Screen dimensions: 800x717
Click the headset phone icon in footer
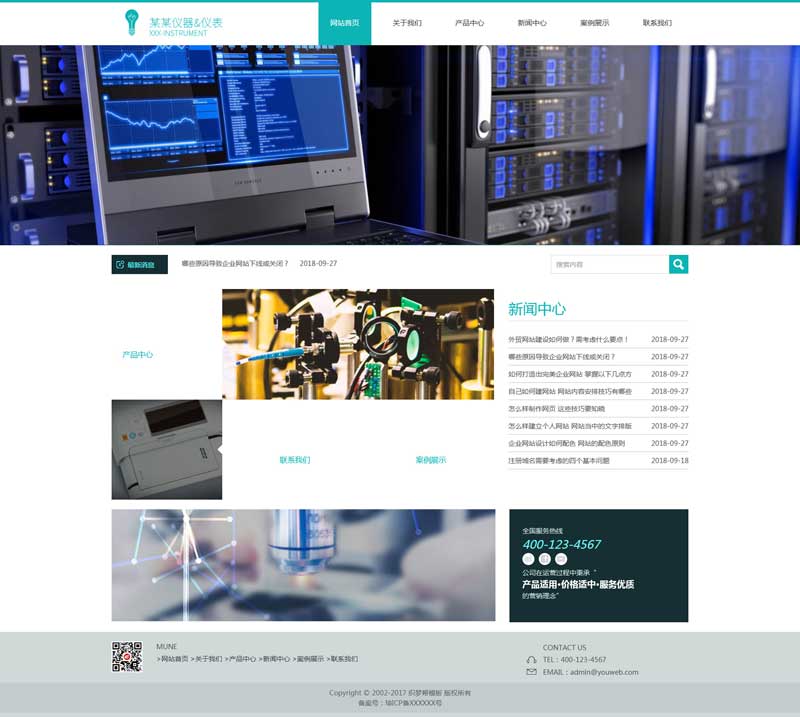tap(531, 660)
